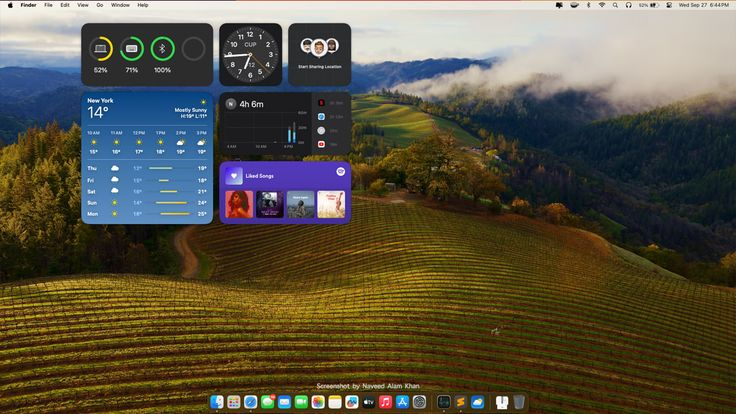
Task: Open the Finder menu
Action: [28, 5]
